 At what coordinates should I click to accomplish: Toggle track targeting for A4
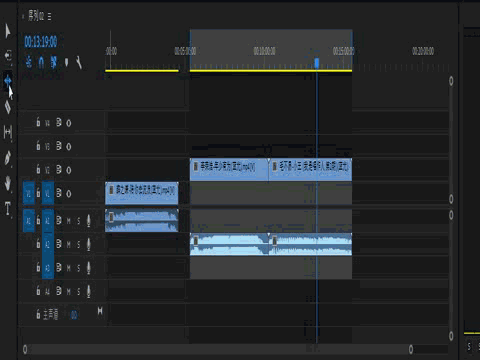(x=48, y=291)
